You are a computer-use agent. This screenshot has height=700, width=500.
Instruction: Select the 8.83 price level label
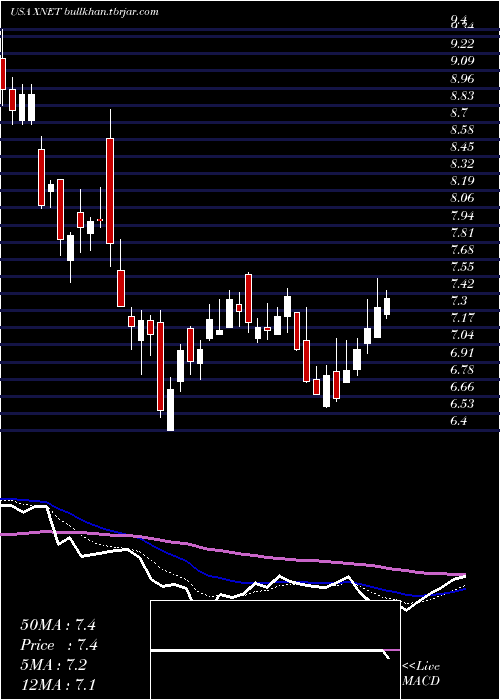pyautogui.click(x=462, y=96)
